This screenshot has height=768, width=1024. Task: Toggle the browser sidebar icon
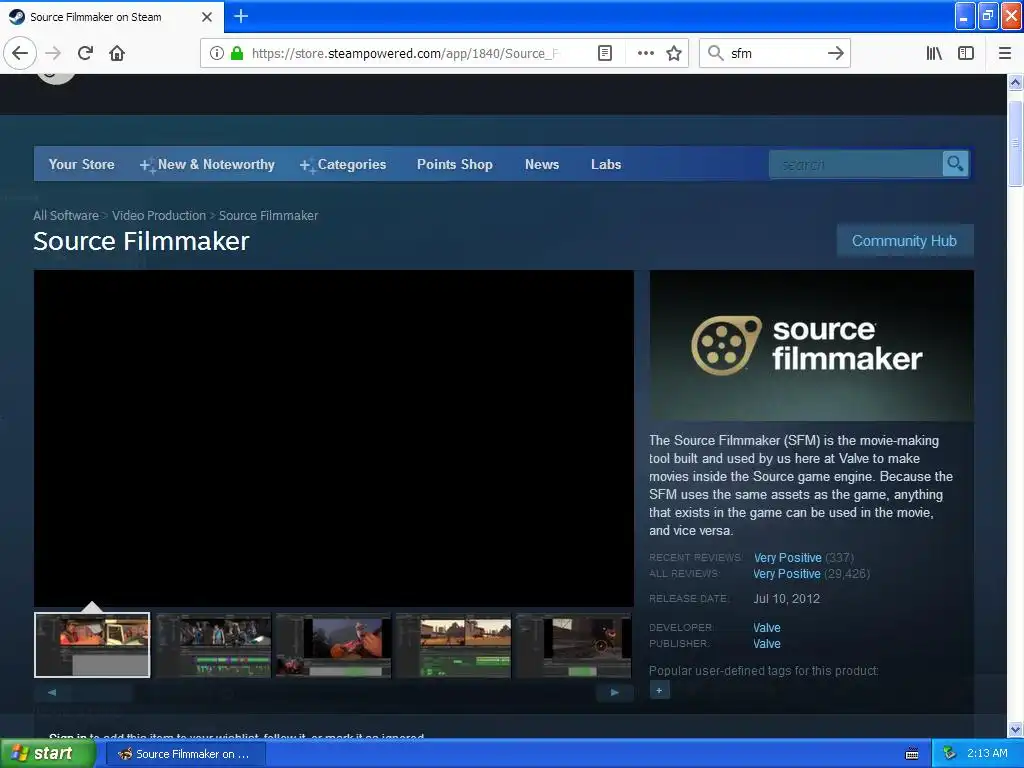(966, 53)
